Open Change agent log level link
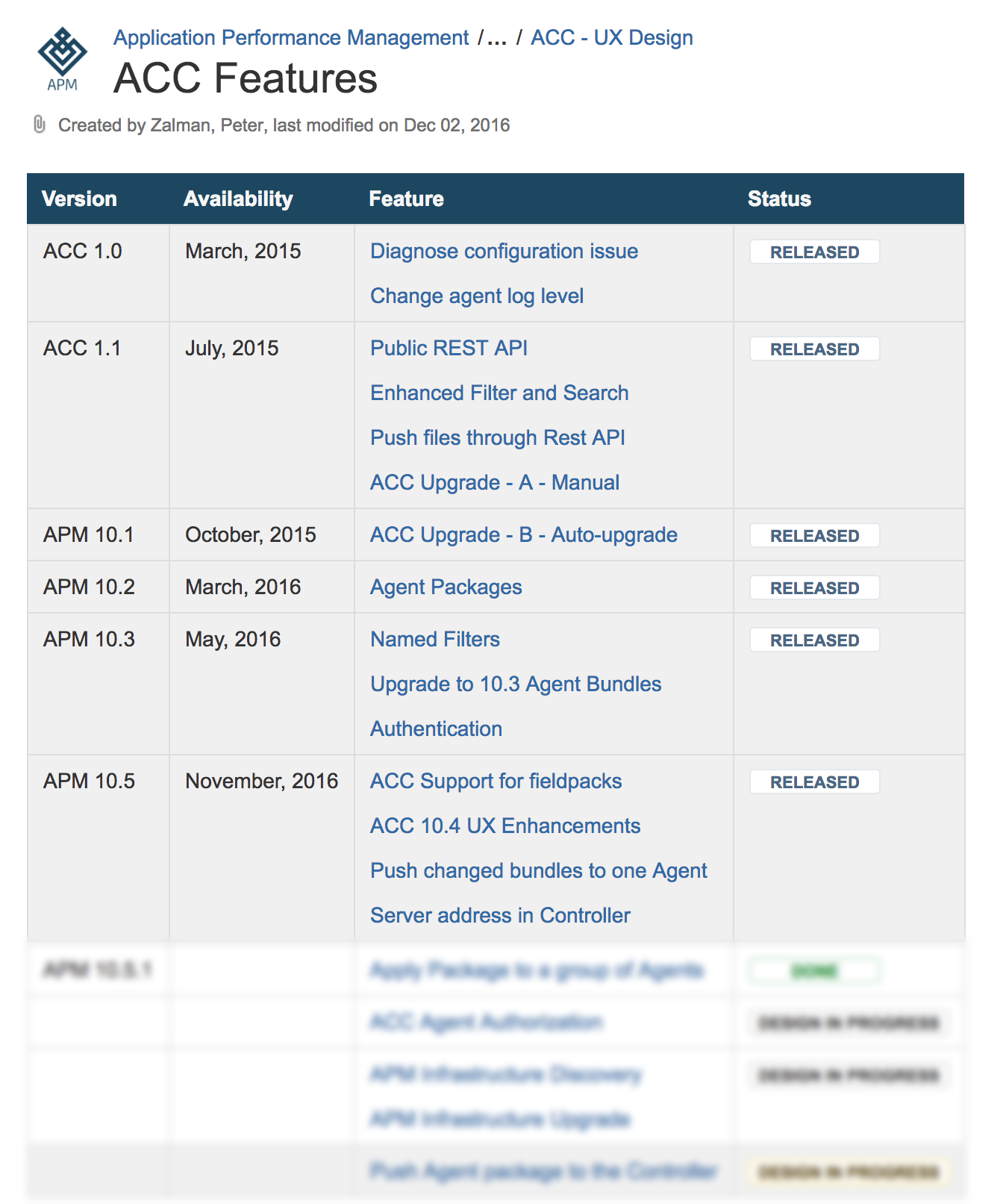Screen dimensions: 1006x1204 point(476,296)
